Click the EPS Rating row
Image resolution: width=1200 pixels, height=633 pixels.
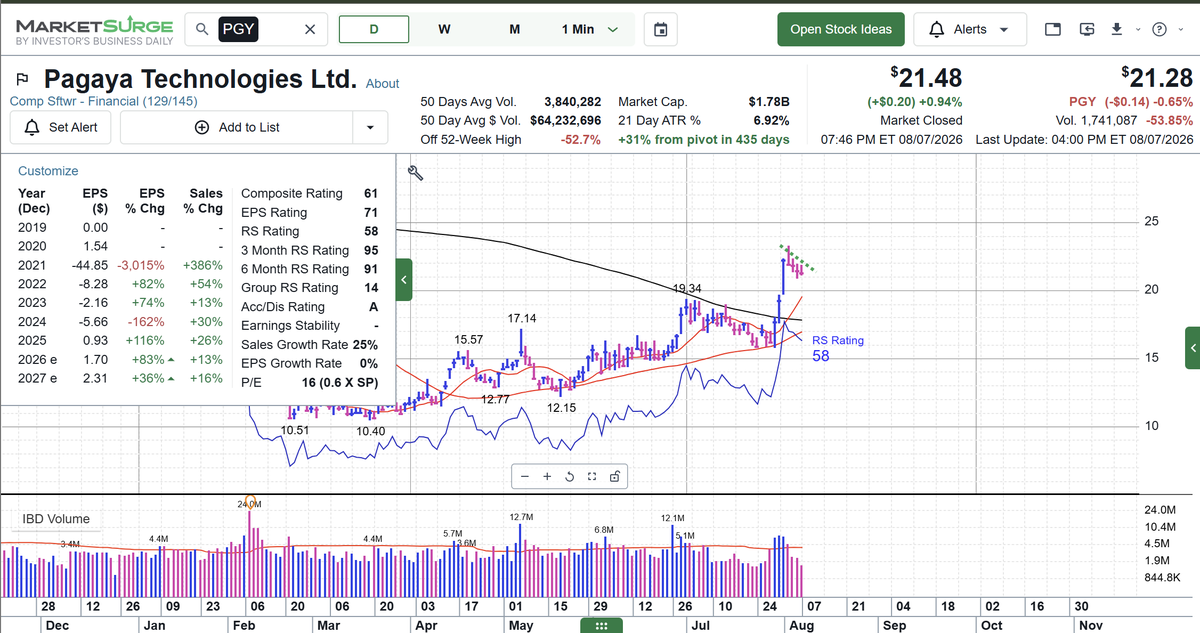pos(310,212)
